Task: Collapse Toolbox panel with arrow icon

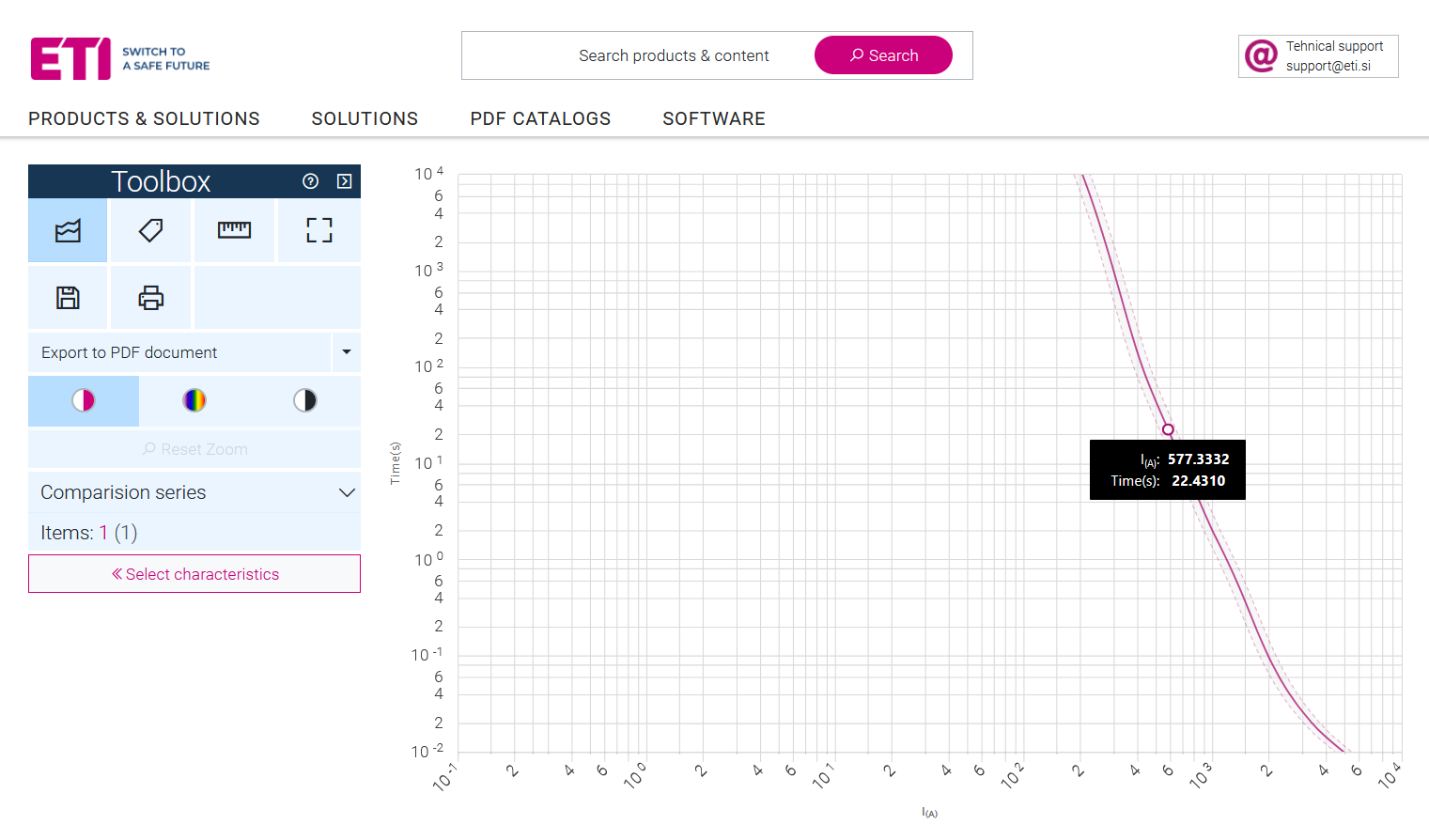Action: coord(345,181)
